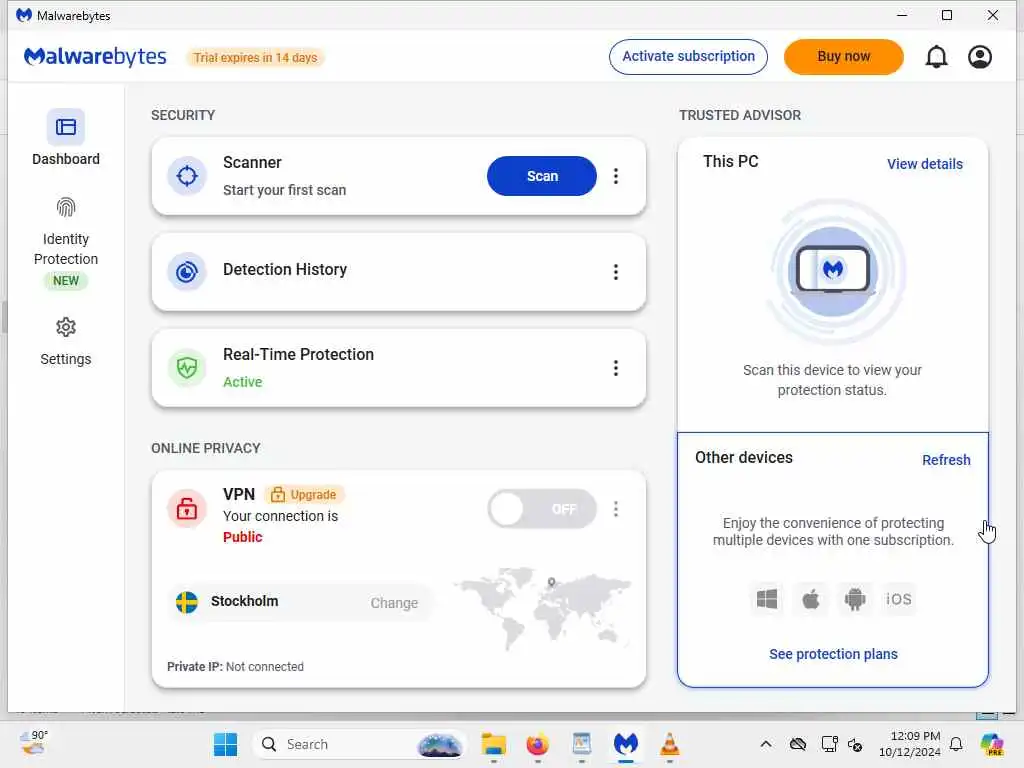
Task: Click the Detection History card title
Action: pos(285,269)
